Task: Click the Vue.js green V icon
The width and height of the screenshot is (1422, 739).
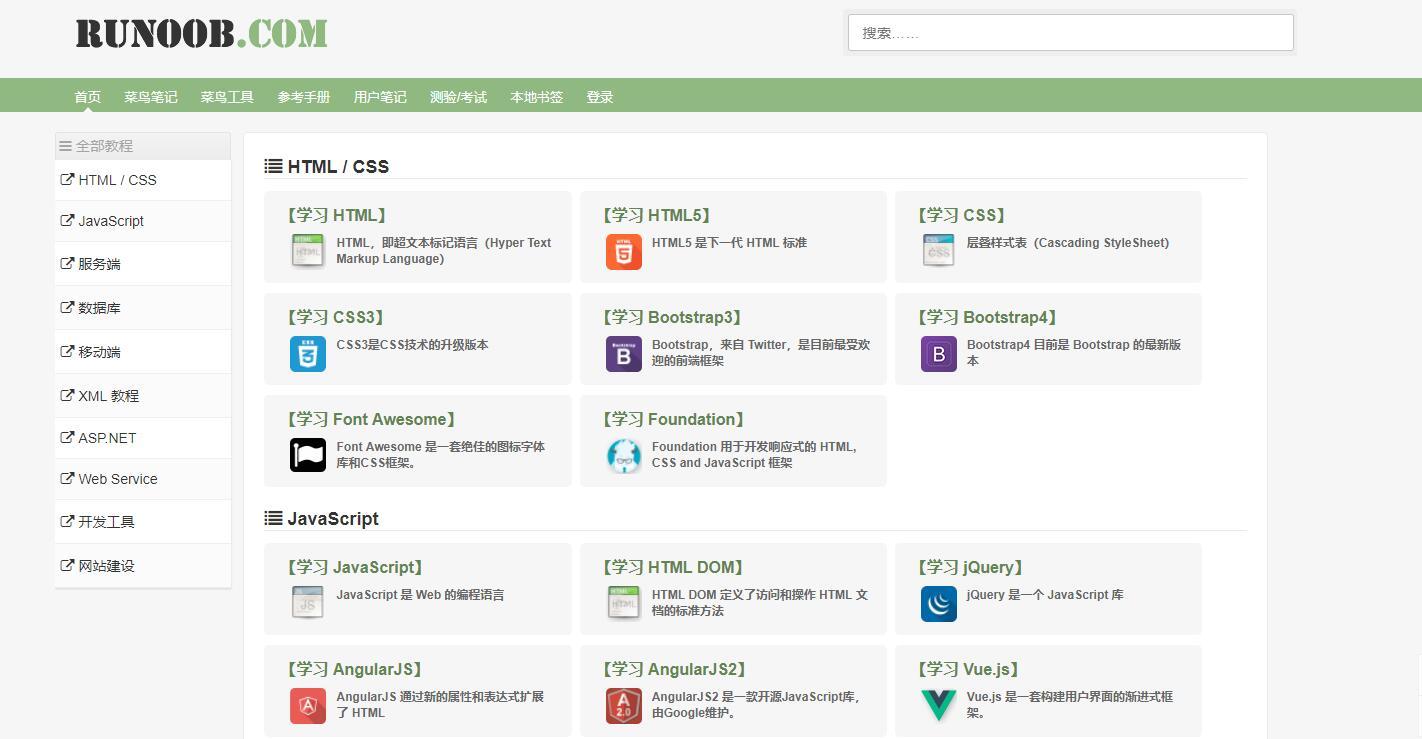Action: coord(938,705)
